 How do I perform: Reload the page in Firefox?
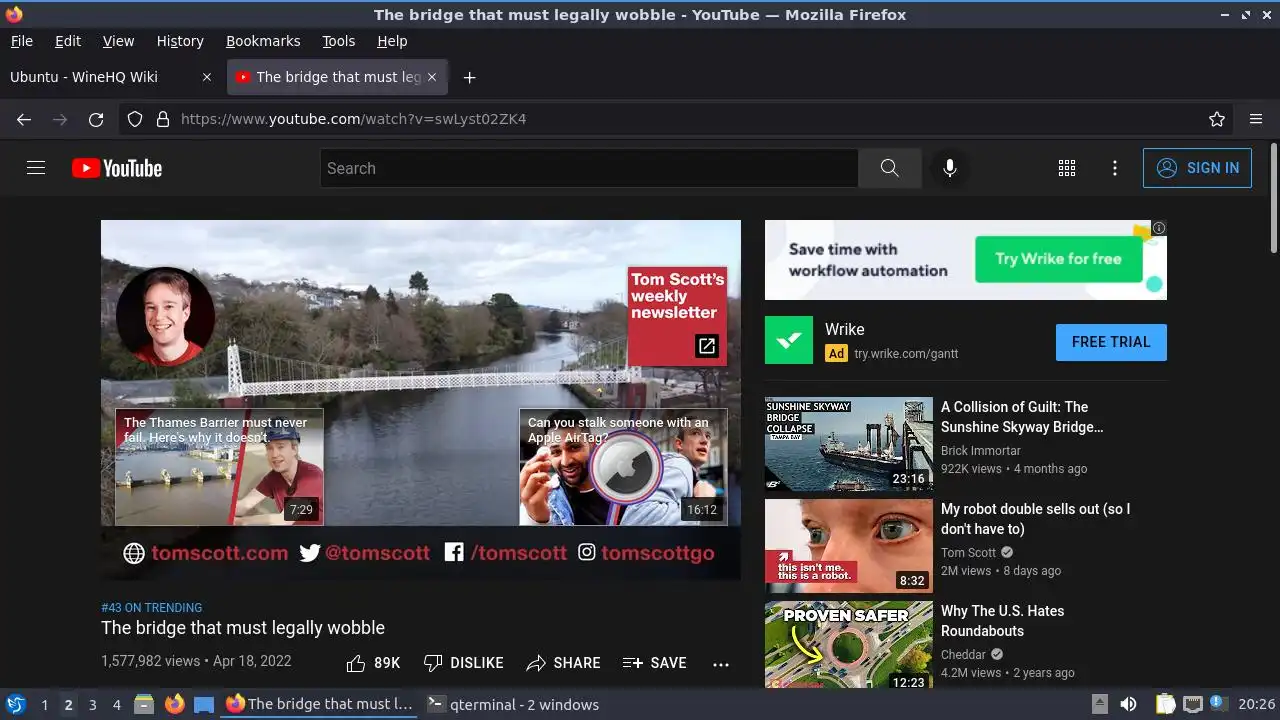pyautogui.click(x=96, y=119)
